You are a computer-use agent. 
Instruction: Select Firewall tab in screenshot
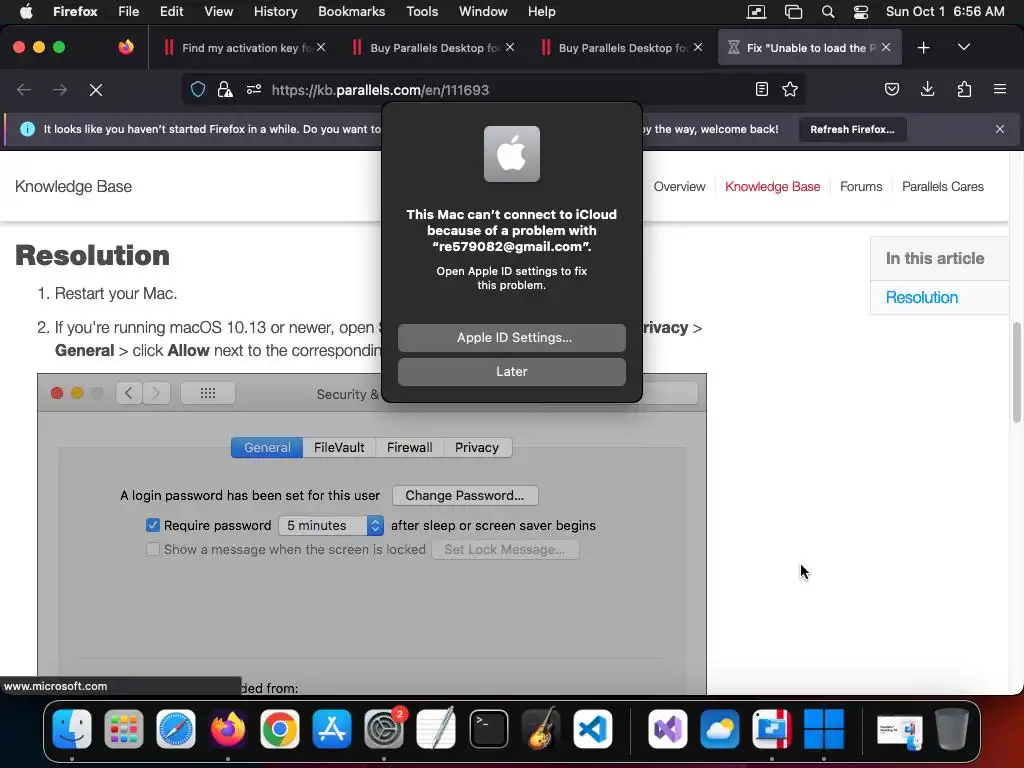point(409,447)
